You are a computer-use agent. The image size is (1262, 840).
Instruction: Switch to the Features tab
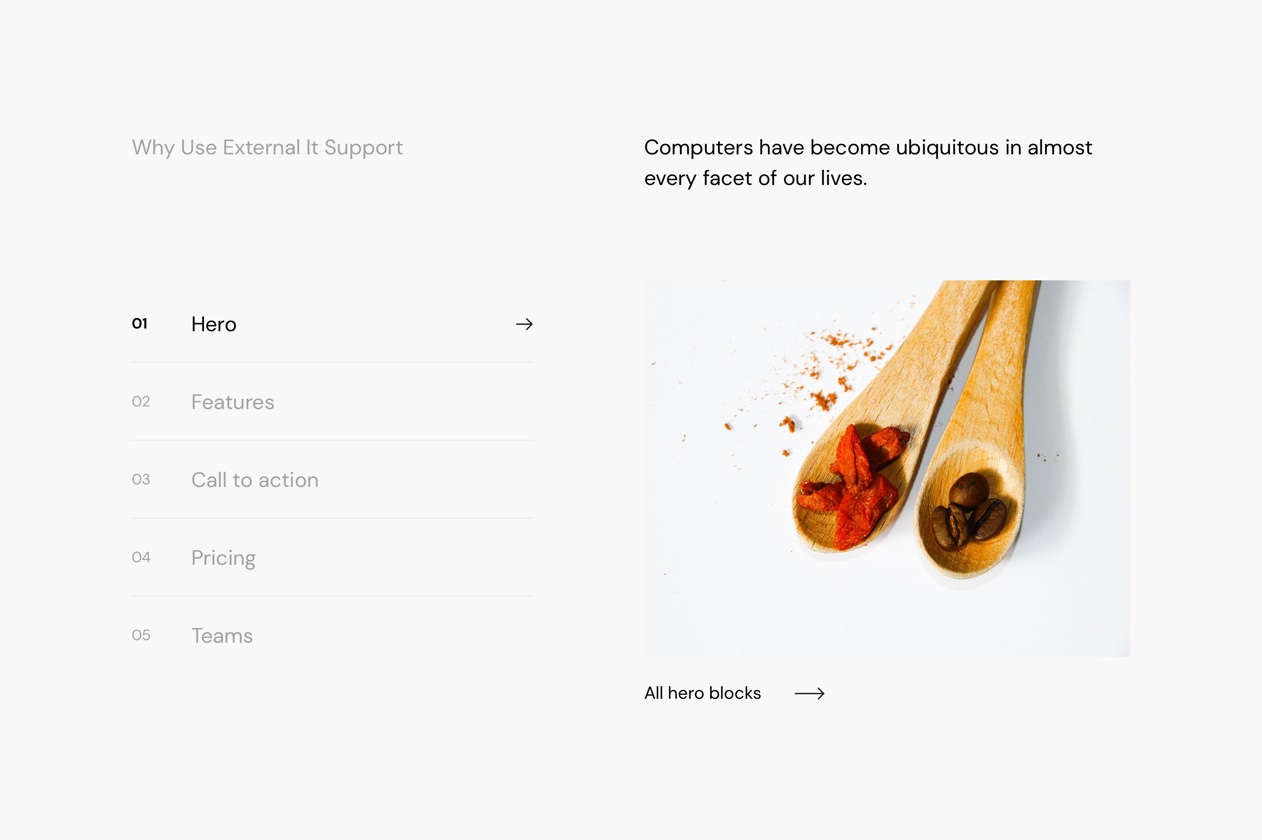click(x=232, y=402)
